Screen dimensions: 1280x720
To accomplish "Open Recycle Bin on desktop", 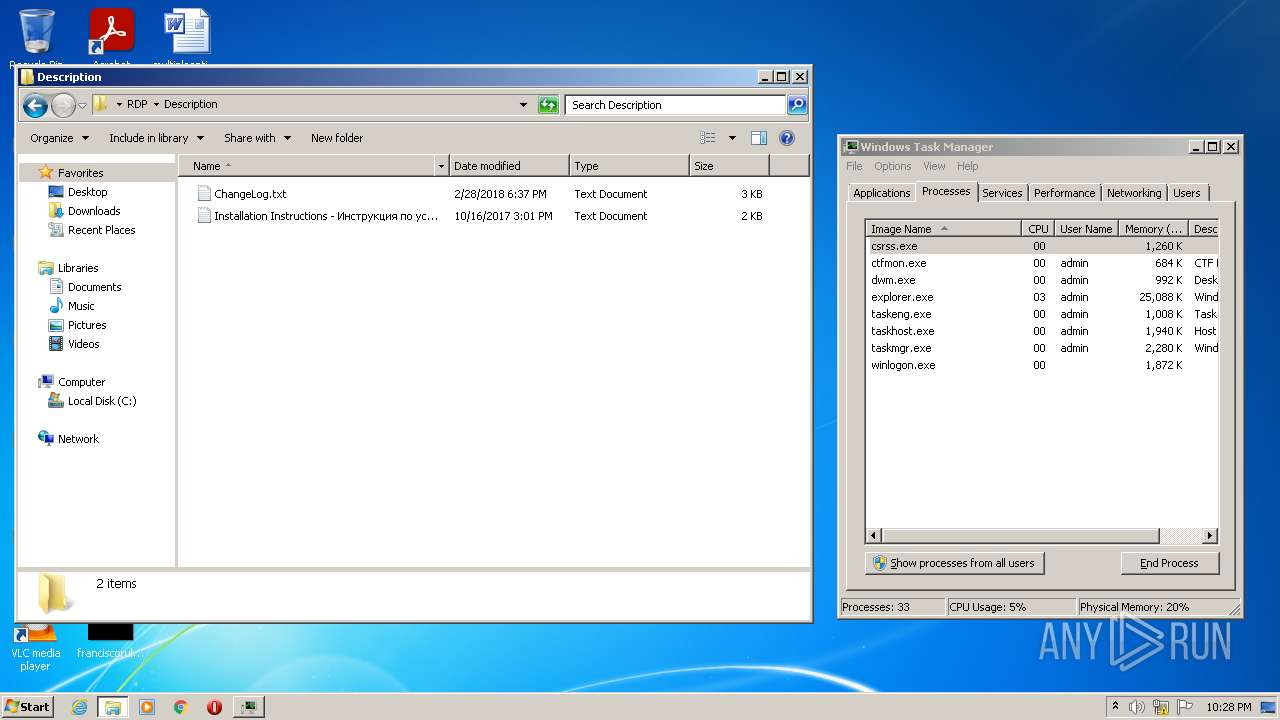I will 37,37.
